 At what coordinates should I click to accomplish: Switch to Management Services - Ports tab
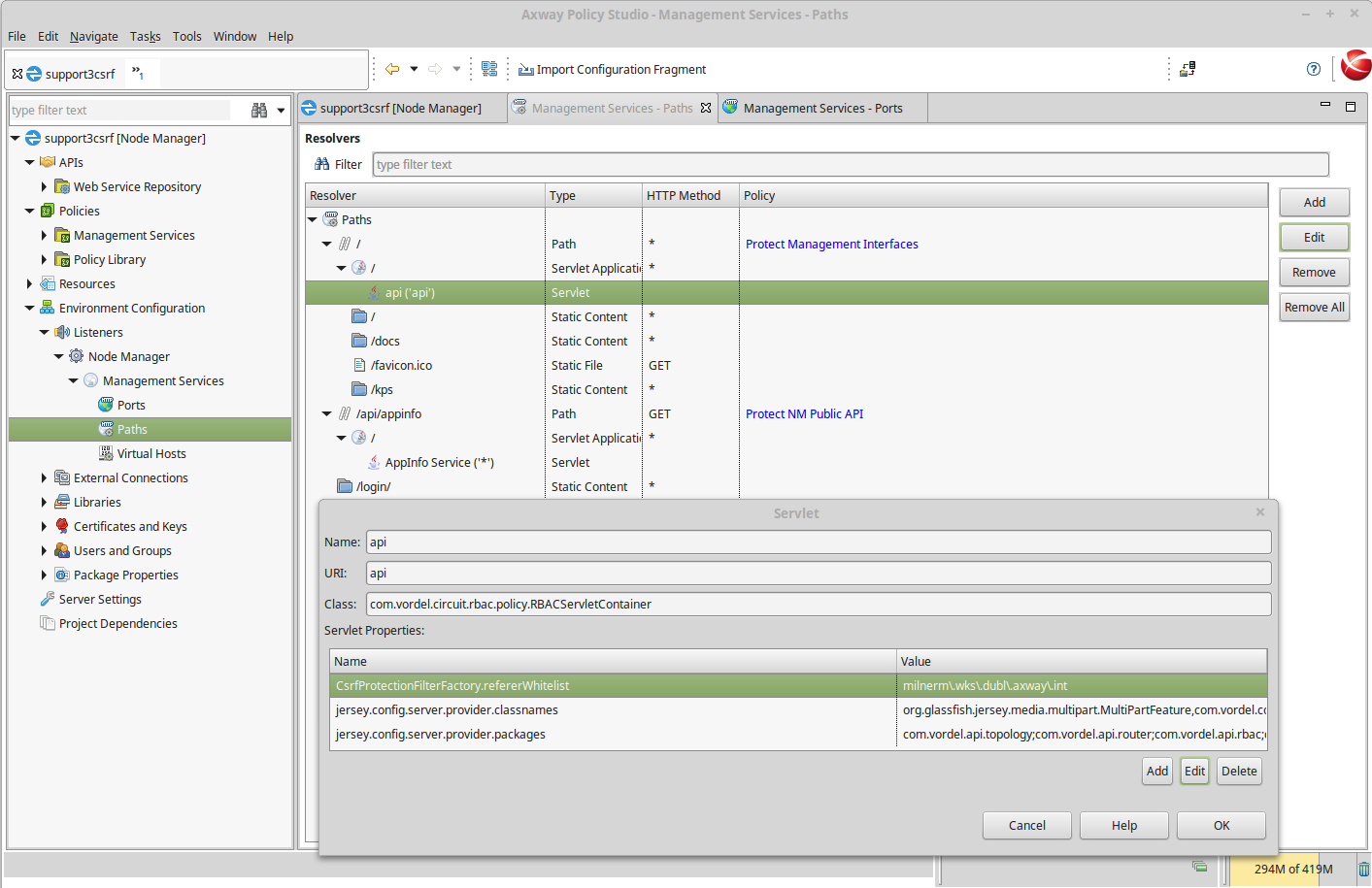click(x=821, y=109)
